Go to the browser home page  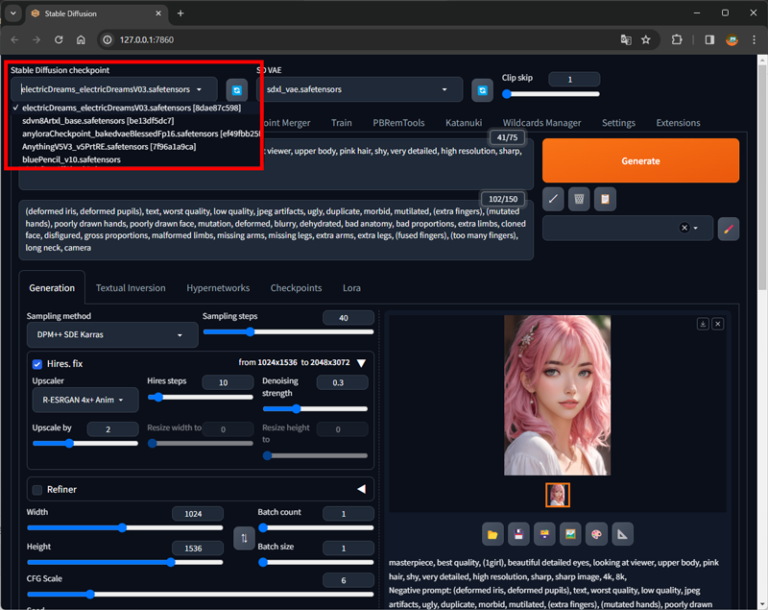tap(81, 40)
